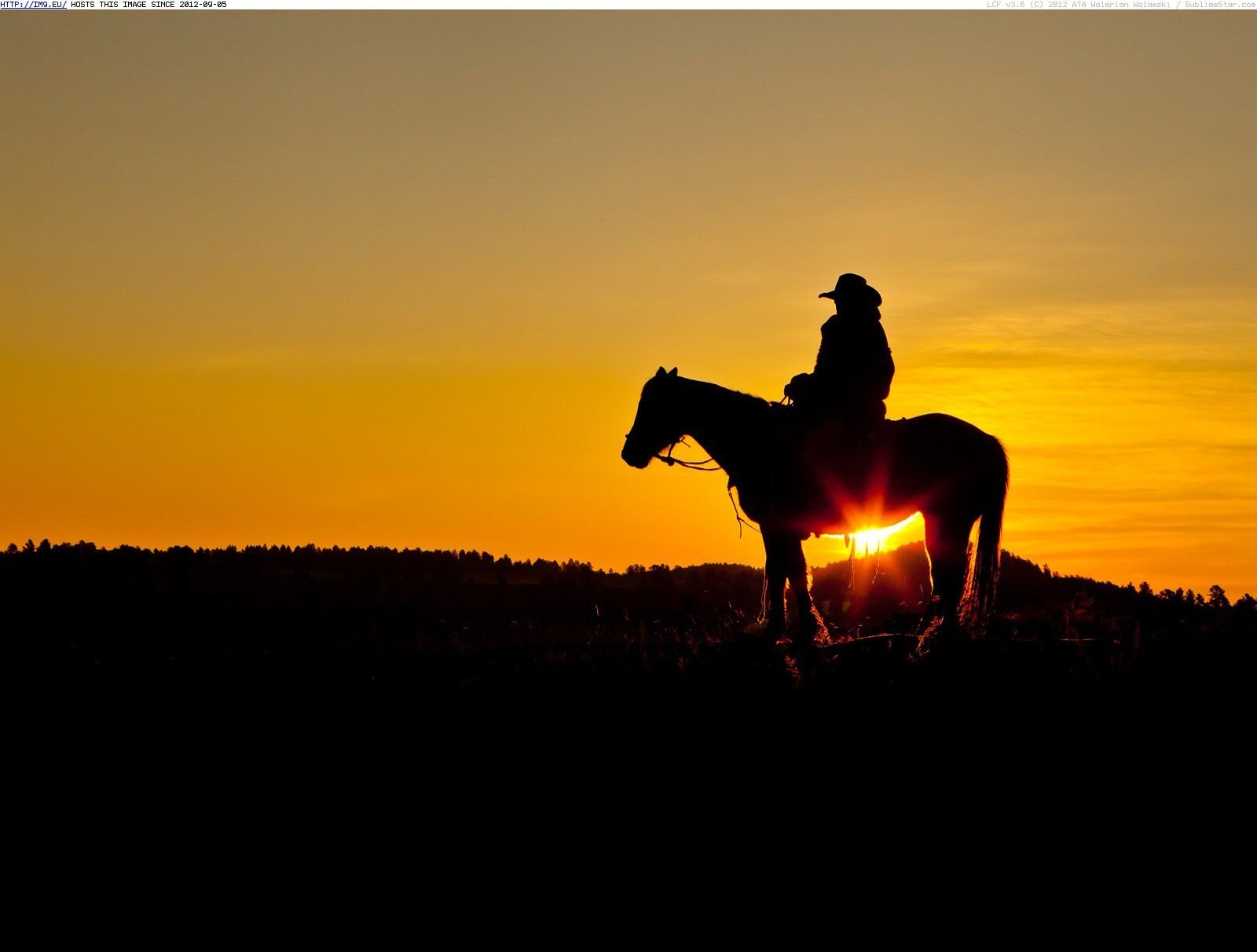The image size is (1257, 952).
Task: Click the 2012-09-05 date text
Action: pos(199,5)
